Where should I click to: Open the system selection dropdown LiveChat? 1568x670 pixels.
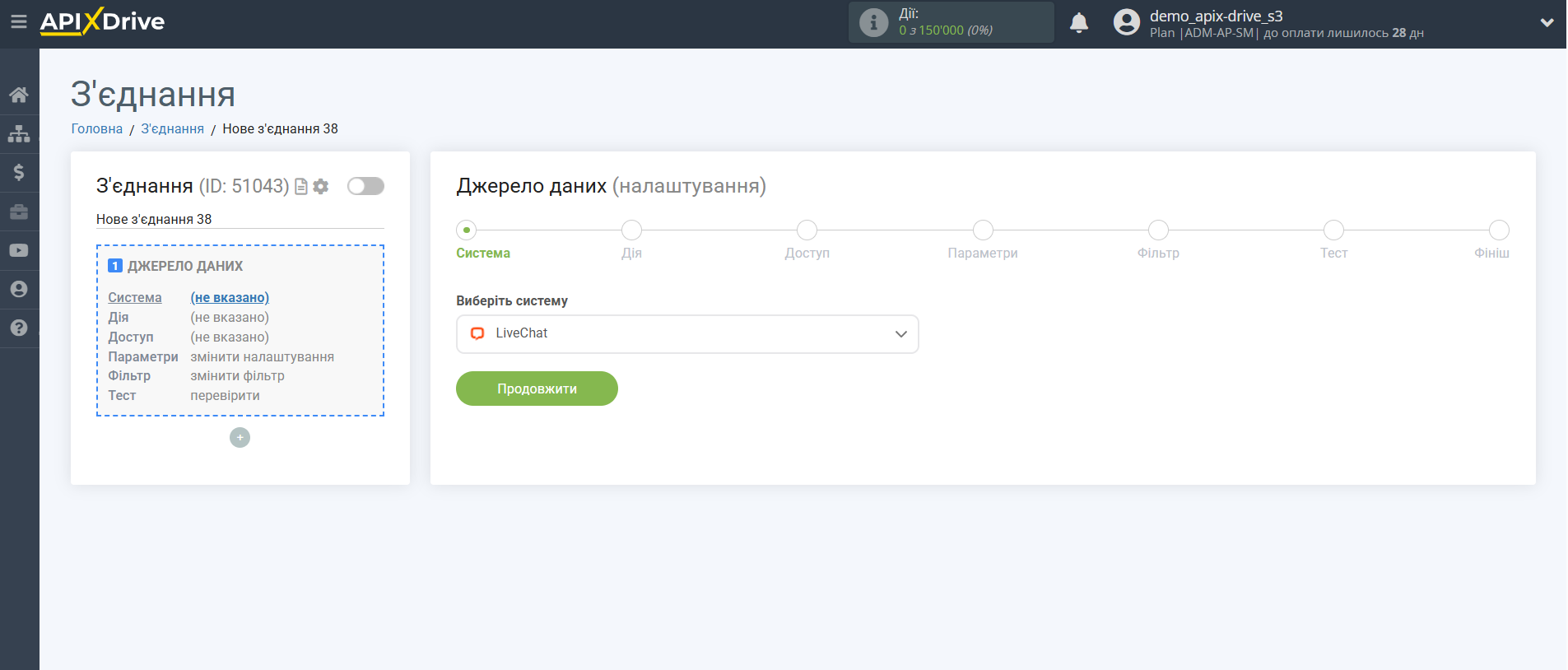click(x=687, y=334)
